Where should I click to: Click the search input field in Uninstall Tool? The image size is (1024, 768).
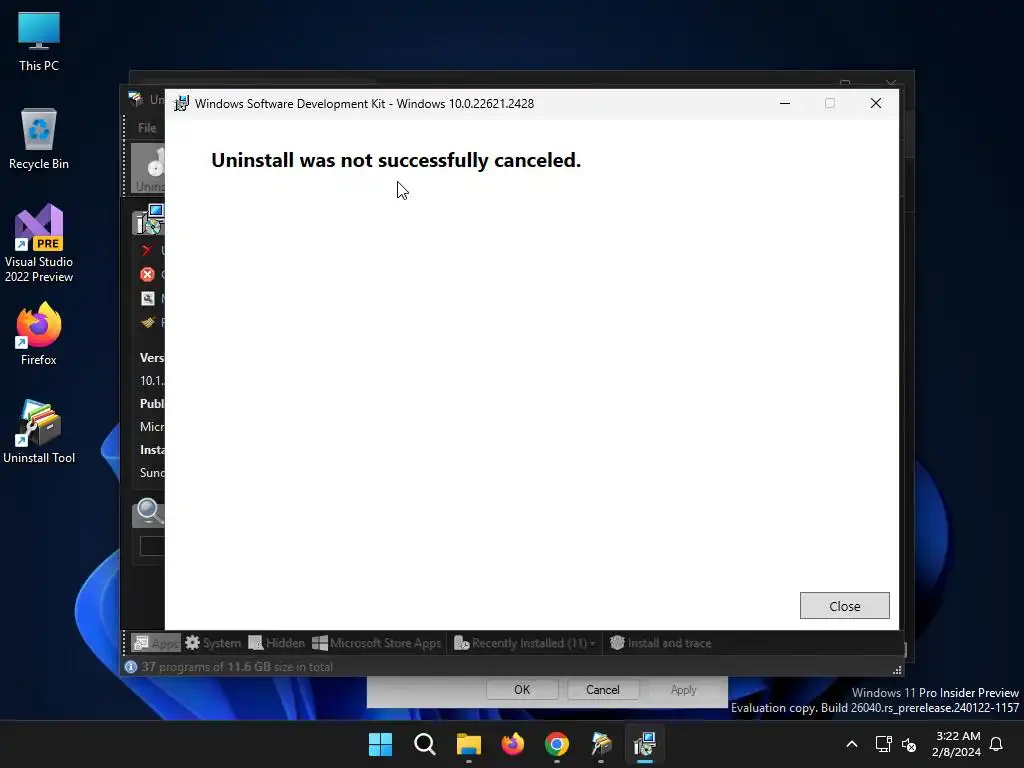tap(152, 546)
